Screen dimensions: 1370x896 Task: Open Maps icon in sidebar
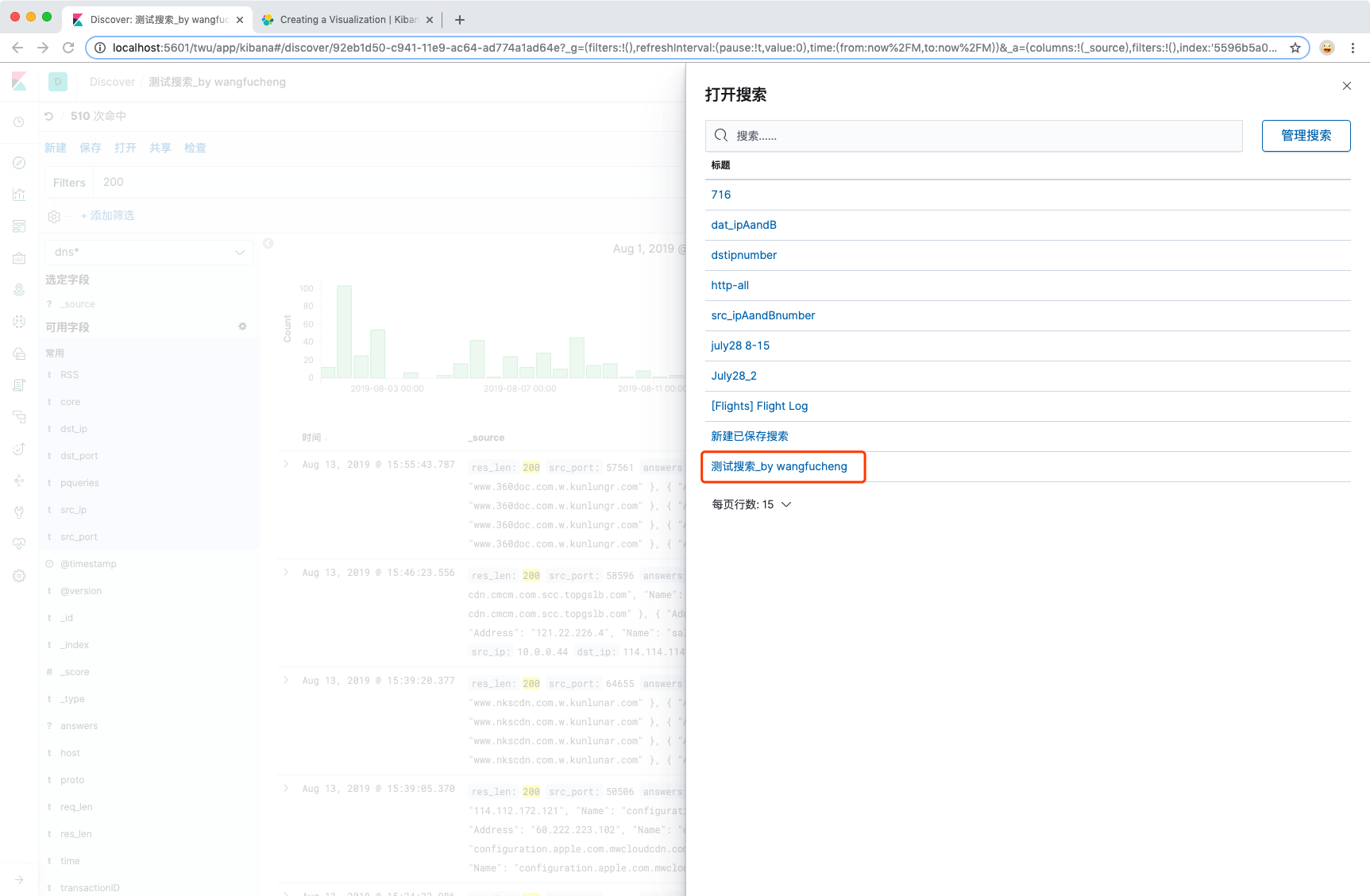click(19, 290)
